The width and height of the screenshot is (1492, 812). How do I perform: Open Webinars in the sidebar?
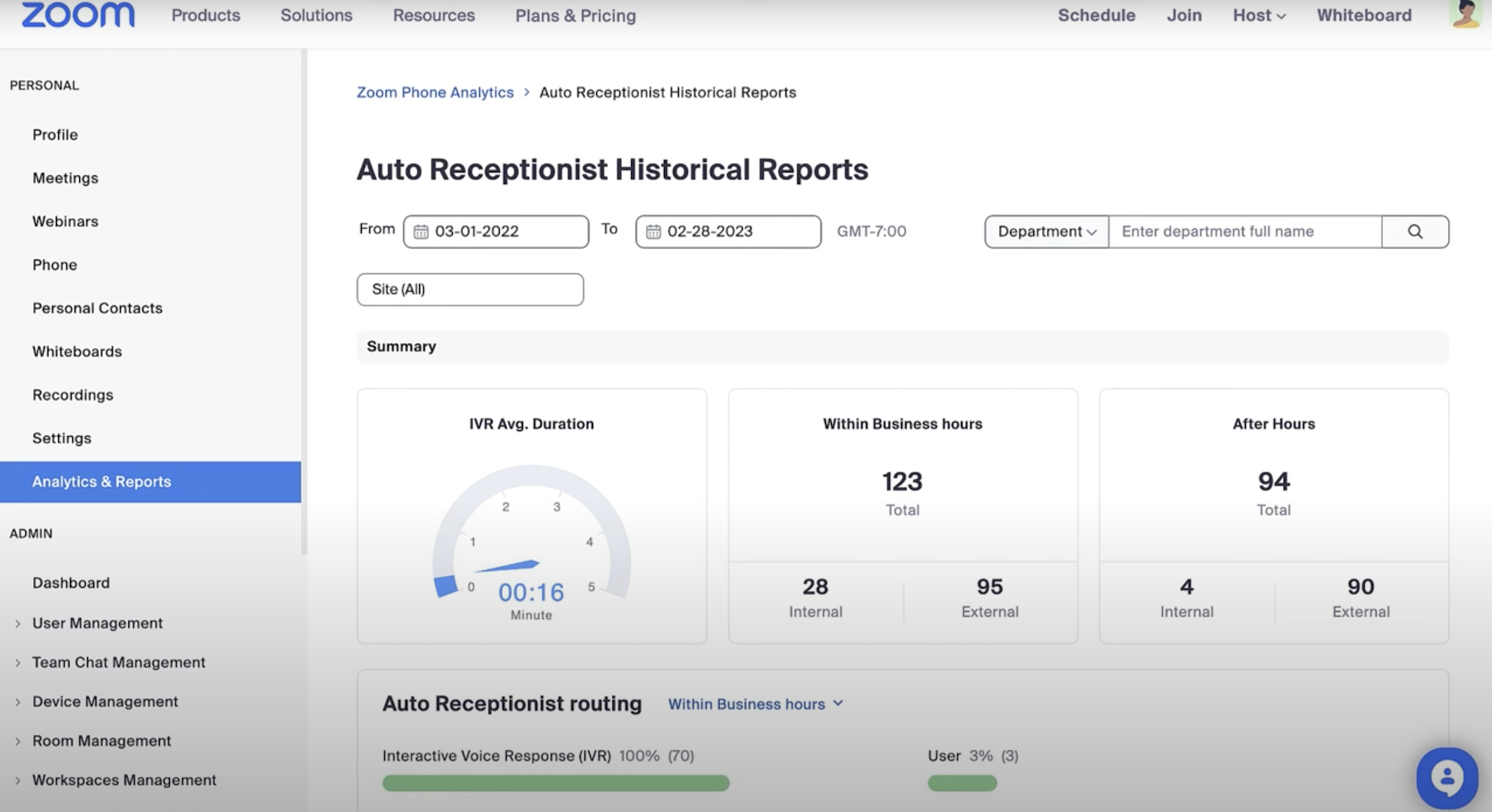point(66,221)
